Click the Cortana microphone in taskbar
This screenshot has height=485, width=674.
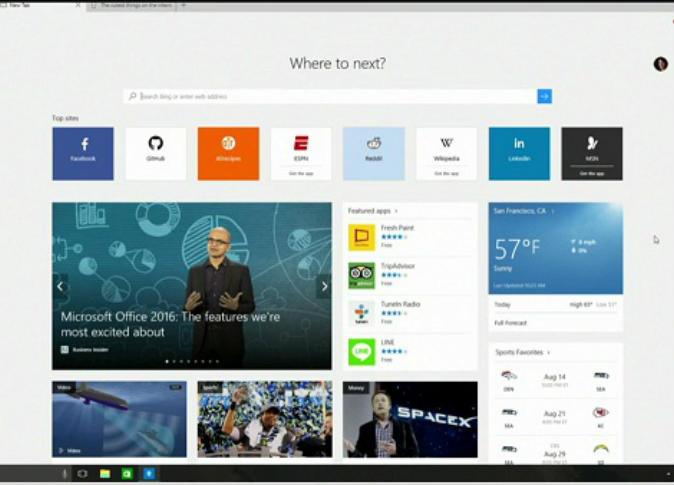coord(65,473)
